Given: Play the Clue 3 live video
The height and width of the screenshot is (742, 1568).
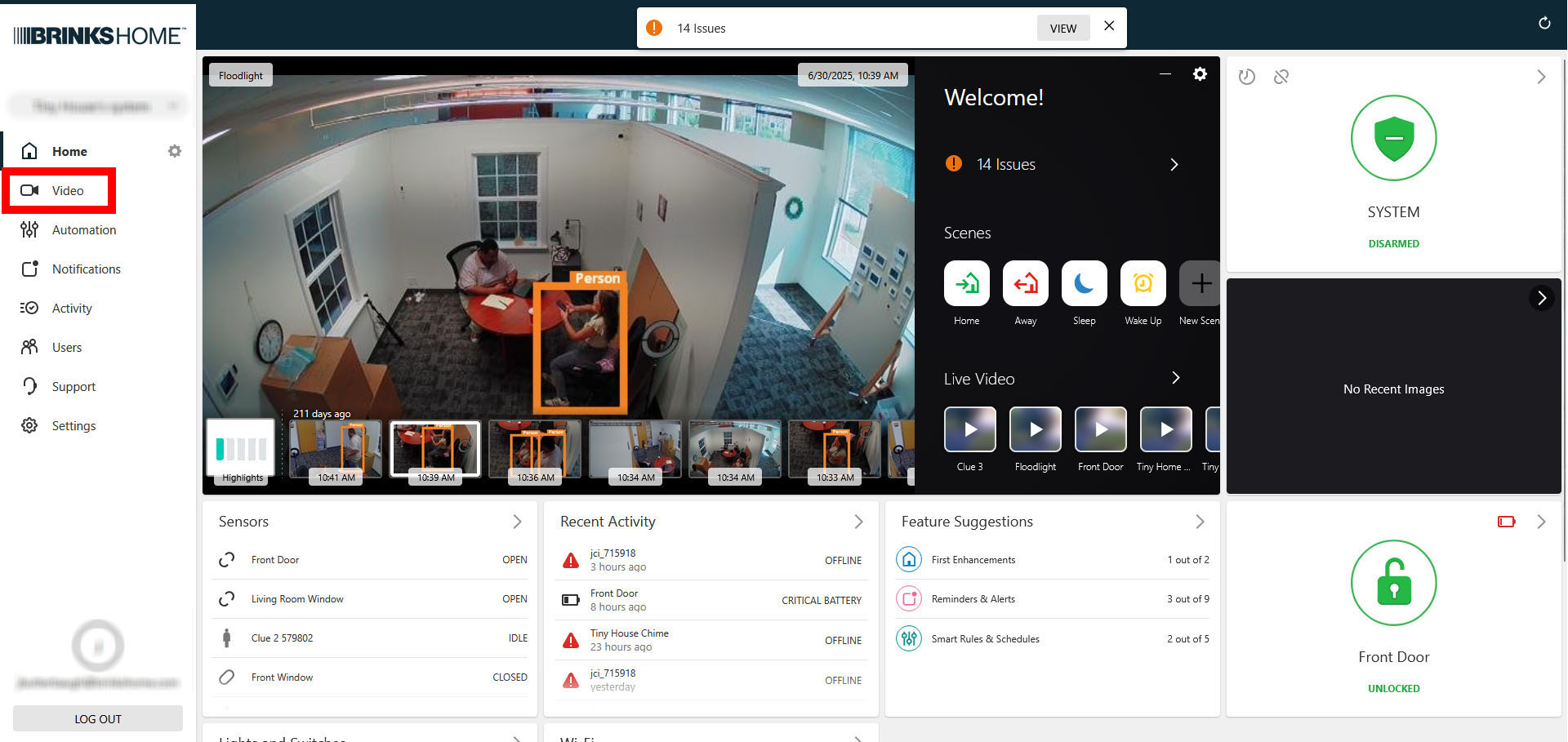Looking at the screenshot, I should (970, 429).
